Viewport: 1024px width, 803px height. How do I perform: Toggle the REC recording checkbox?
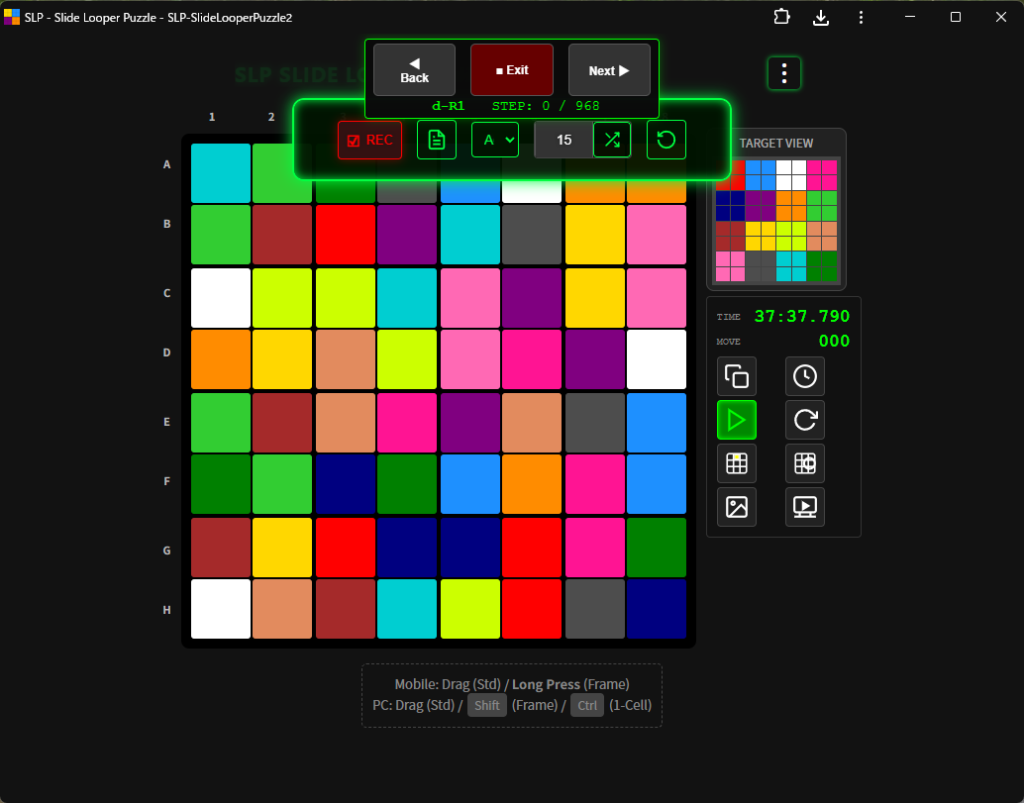pyautogui.click(x=370, y=140)
